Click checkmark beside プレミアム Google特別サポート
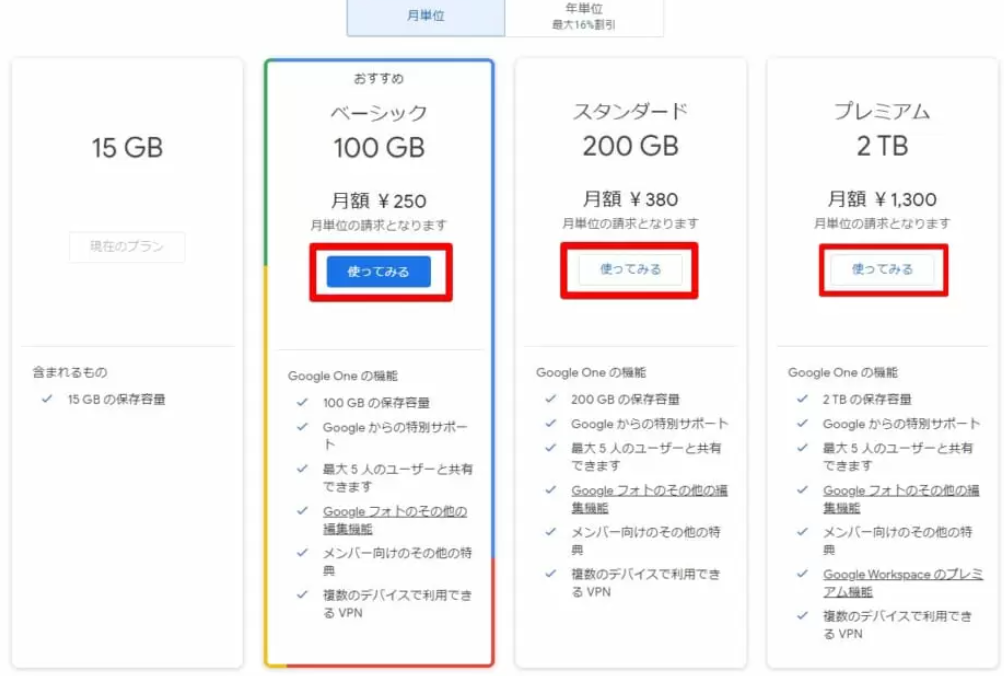This screenshot has width=1004, height=676. pyautogui.click(x=802, y=423)
